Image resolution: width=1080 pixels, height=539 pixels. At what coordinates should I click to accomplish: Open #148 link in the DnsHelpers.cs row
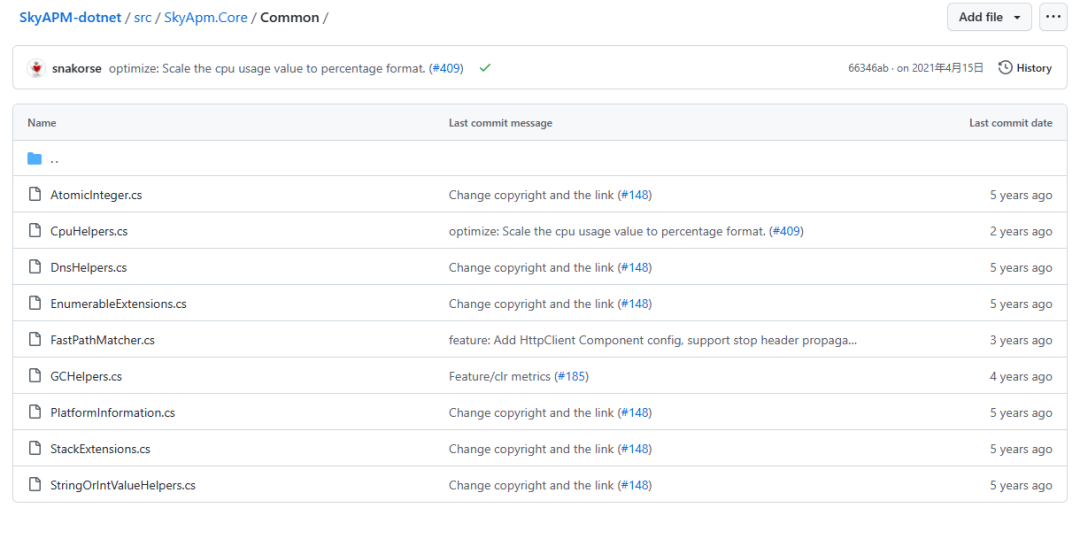click(x=634, y=267)
